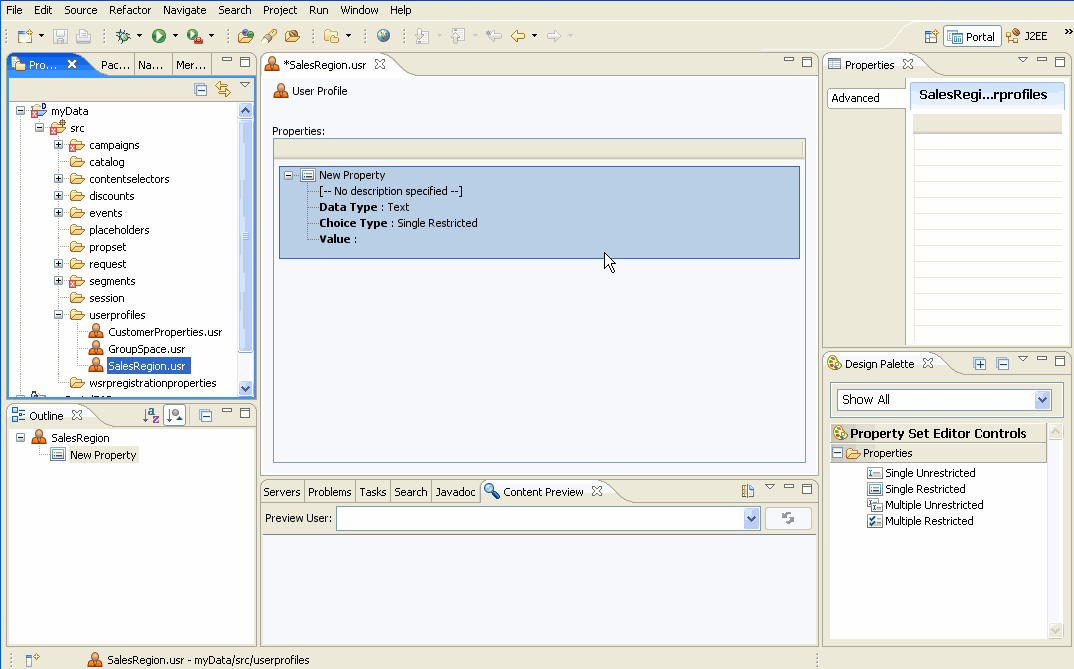Select Single Unrestricted palette control
Image resolution: width=1074 pixels, height=669 pixels.
921,473
